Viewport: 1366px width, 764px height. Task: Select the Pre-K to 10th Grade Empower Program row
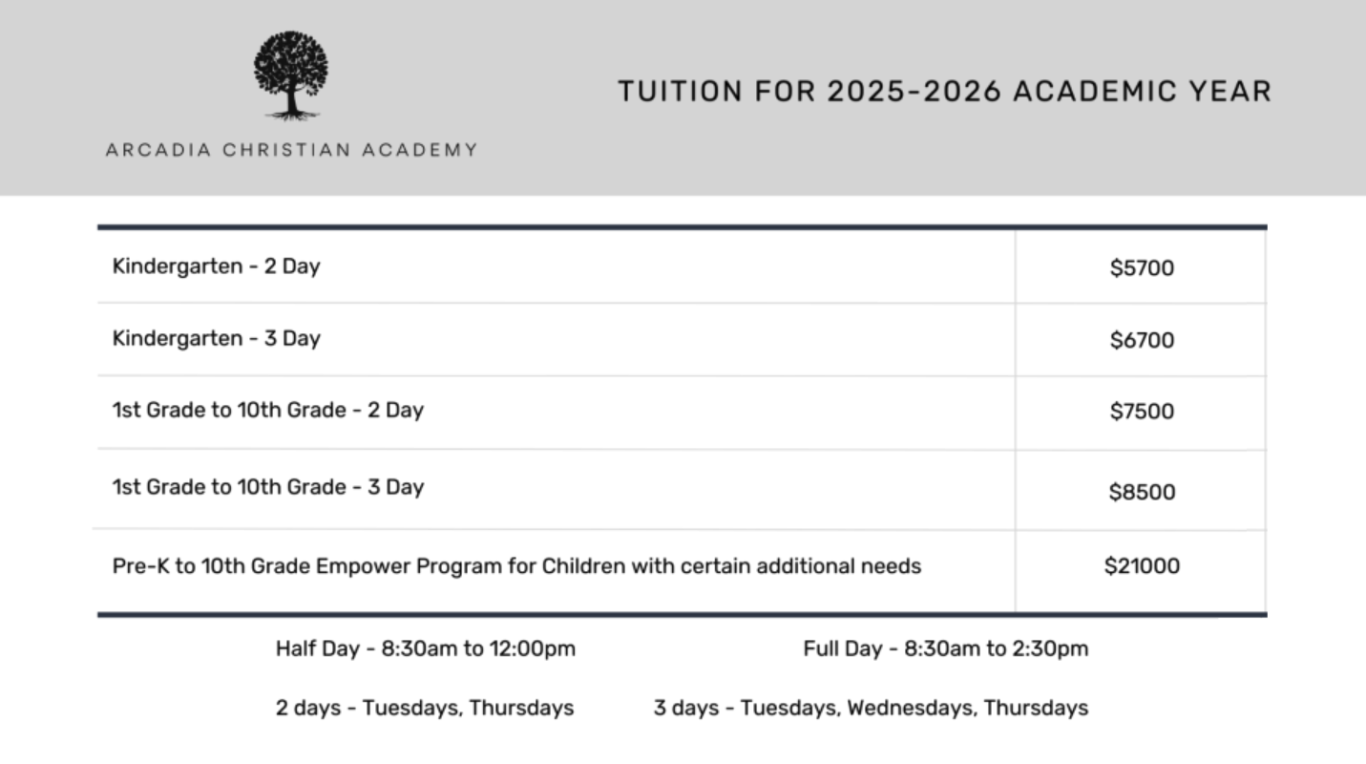pyautogui.click(x=516, y=566)
